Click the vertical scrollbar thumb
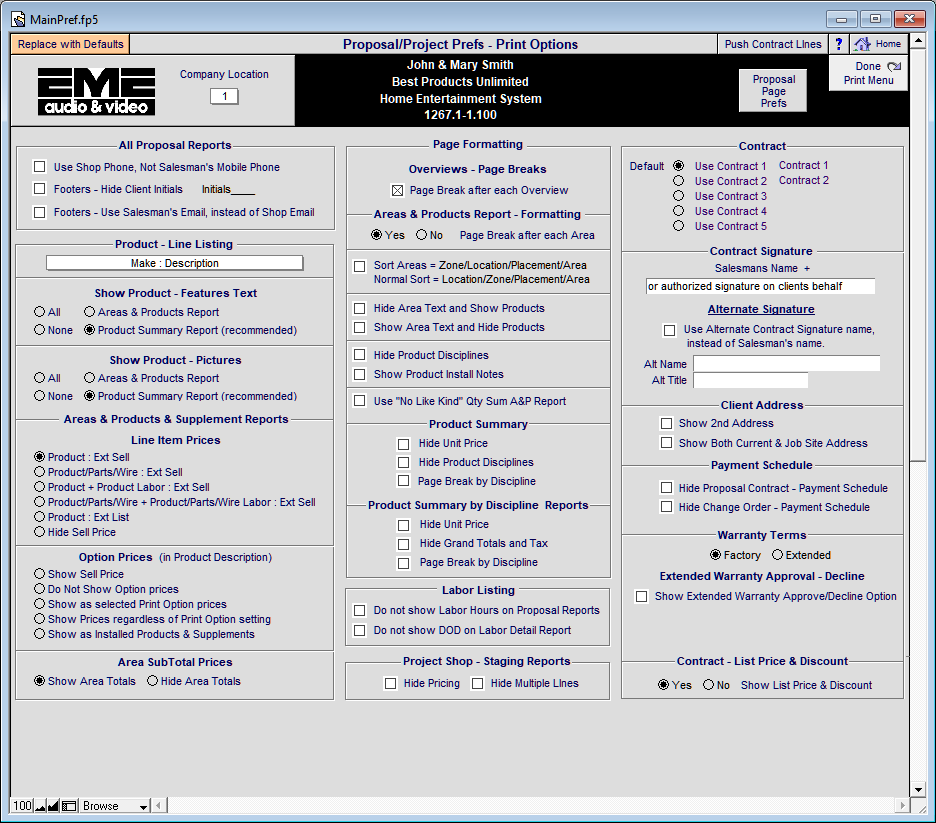 click(918, 255)
